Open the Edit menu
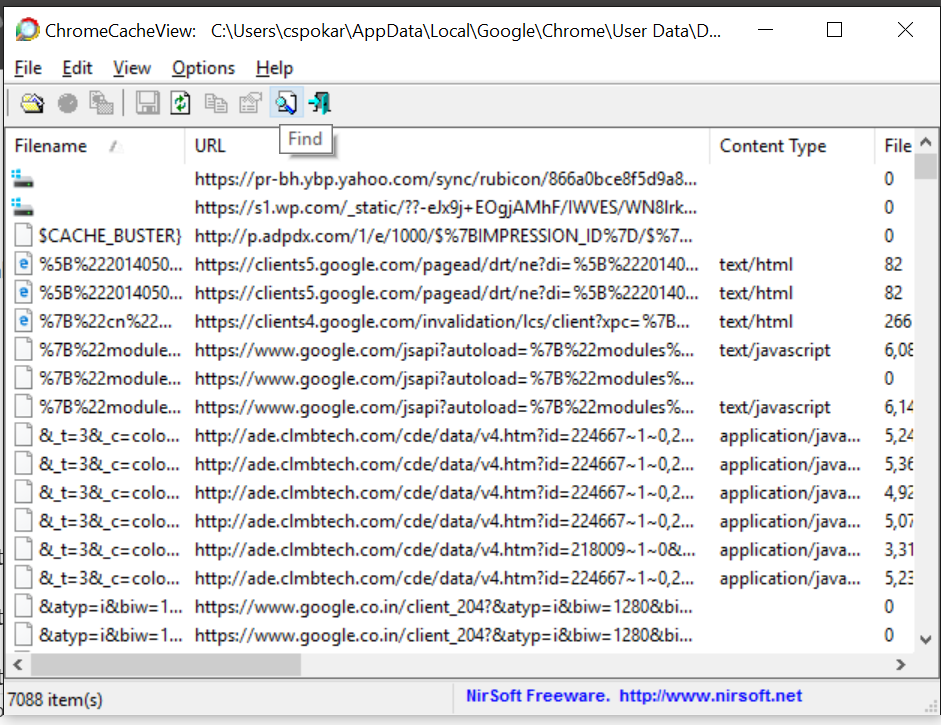Viewport: 941px width, 725px height. click(77, 68)
